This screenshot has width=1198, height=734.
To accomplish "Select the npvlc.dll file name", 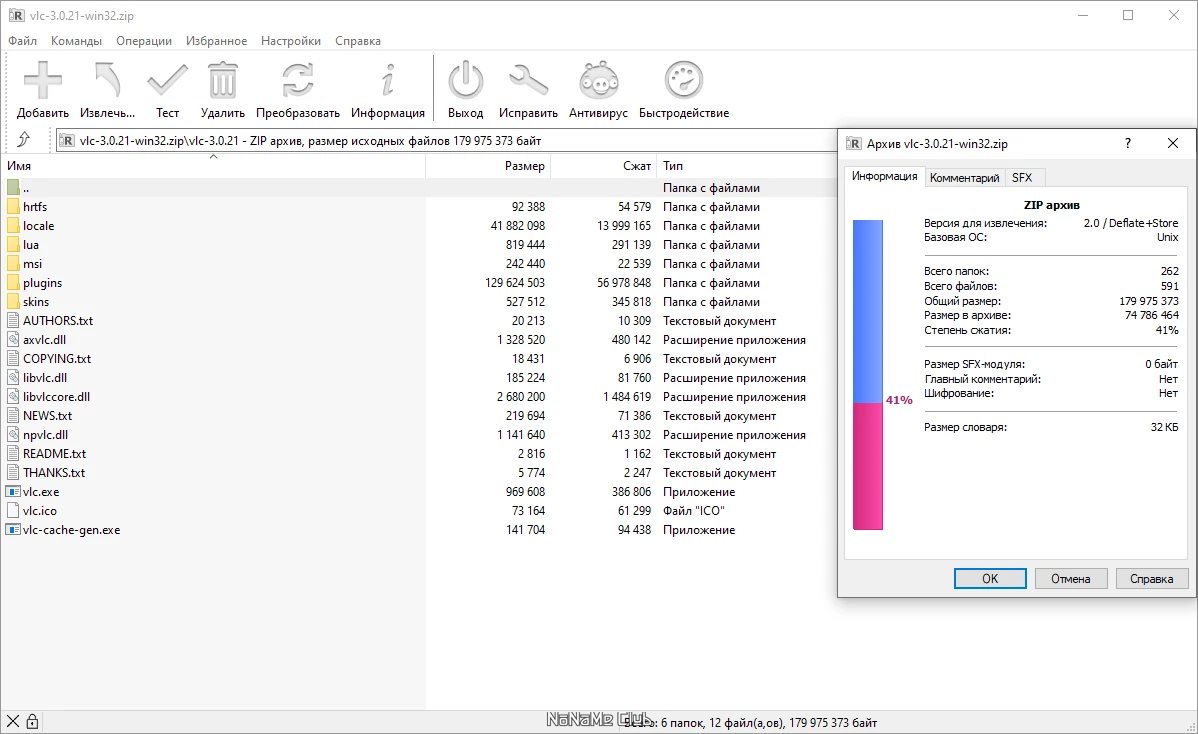I will click(x=45, y=435).
